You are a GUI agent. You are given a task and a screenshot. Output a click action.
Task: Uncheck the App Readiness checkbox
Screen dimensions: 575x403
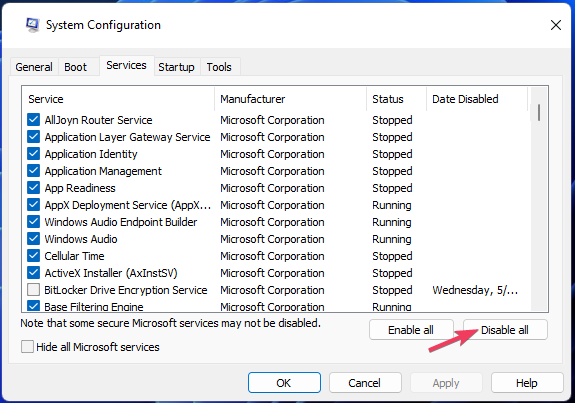click(33, 188)
